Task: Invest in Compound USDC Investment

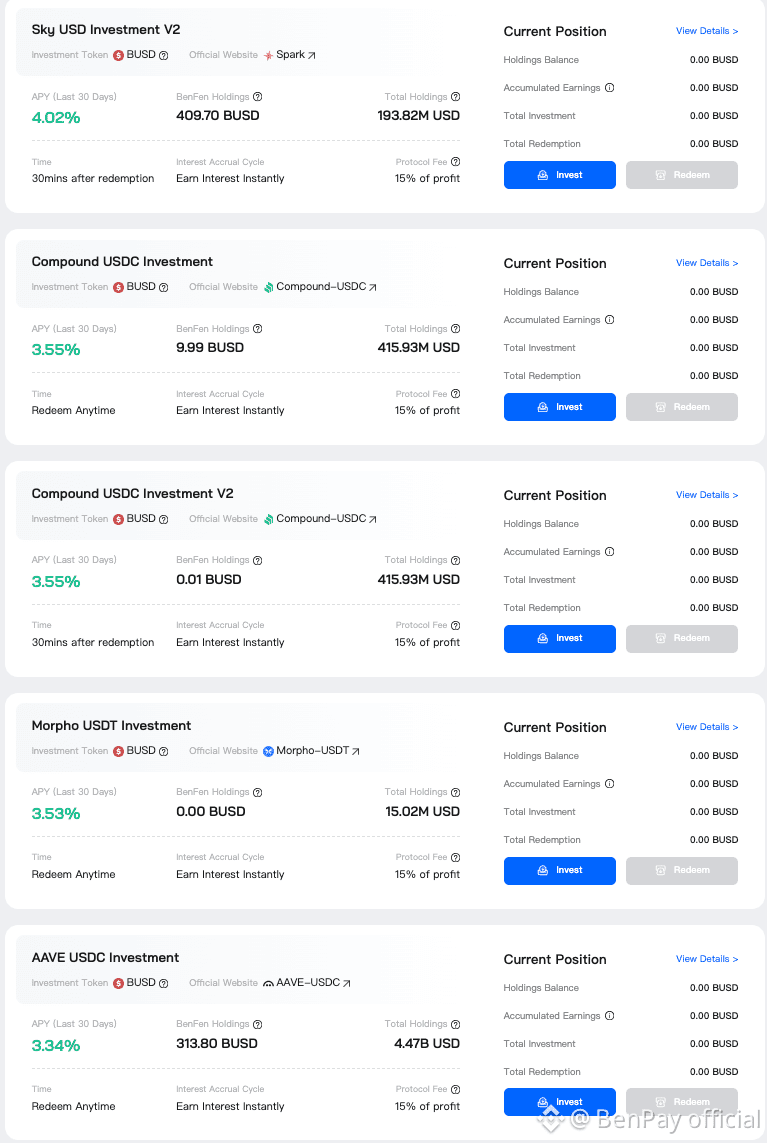Action: [x=559, y=407]
